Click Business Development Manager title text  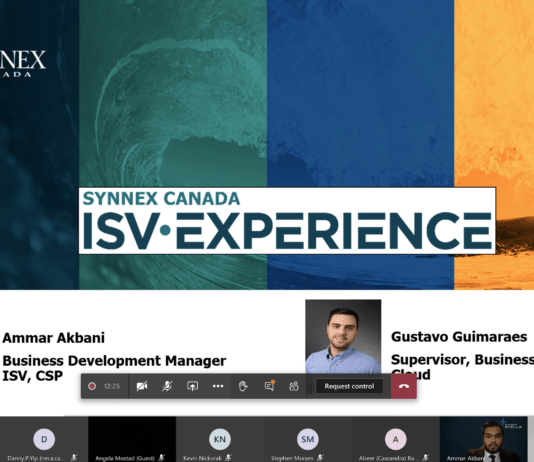click(114, 361)
